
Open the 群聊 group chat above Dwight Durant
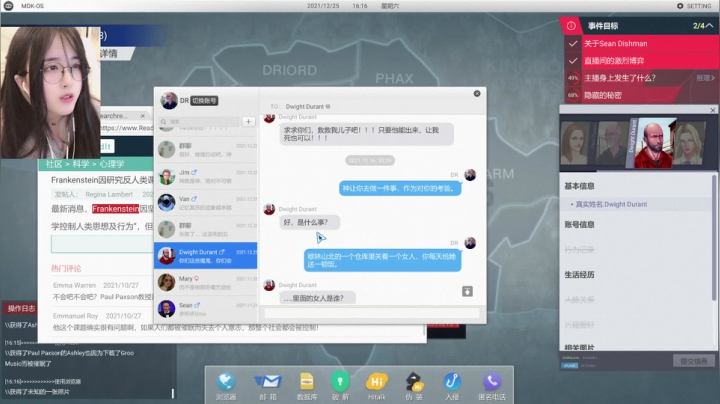[206, 229]
